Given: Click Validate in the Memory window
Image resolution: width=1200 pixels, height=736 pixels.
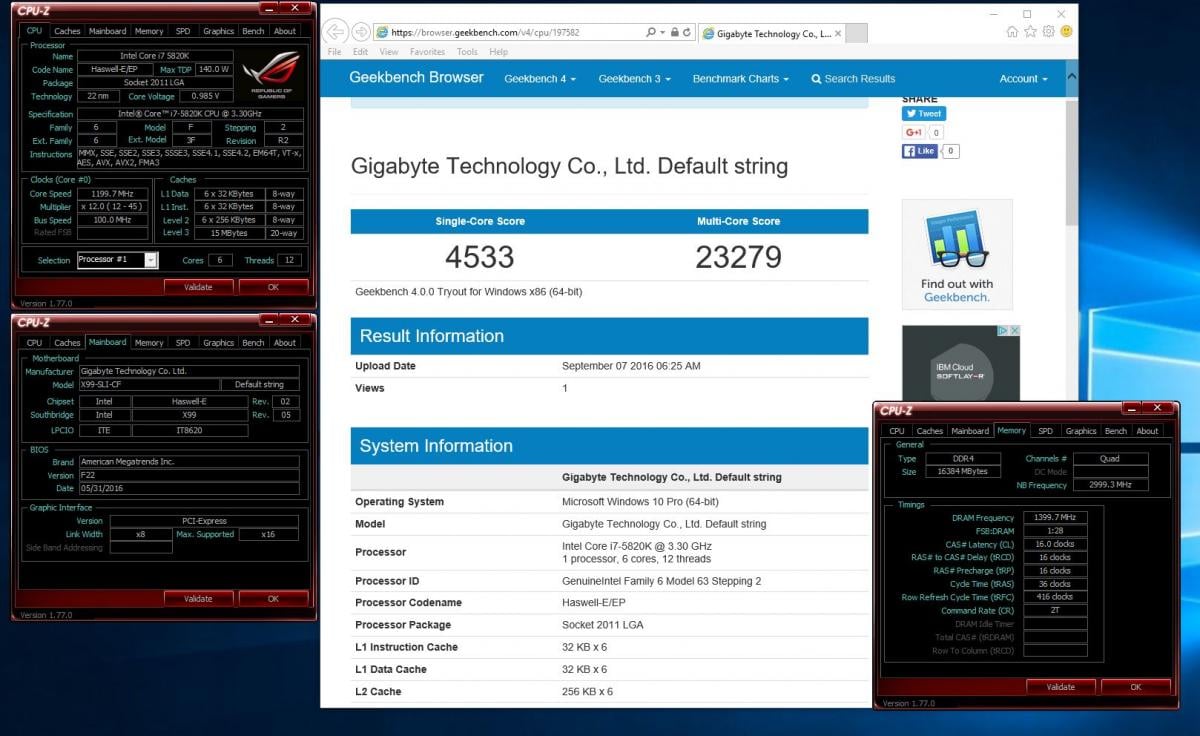Looking at the screenshot, I should click(x=1060, y=687).
